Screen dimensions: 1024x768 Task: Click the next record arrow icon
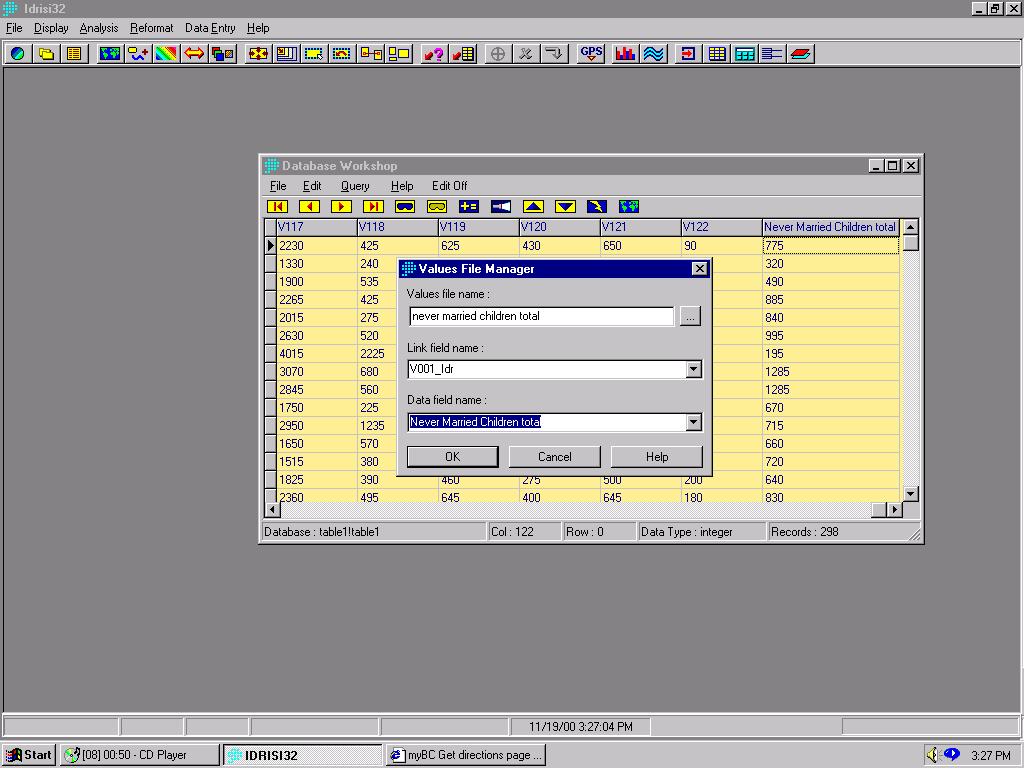(x=342, y=207)
